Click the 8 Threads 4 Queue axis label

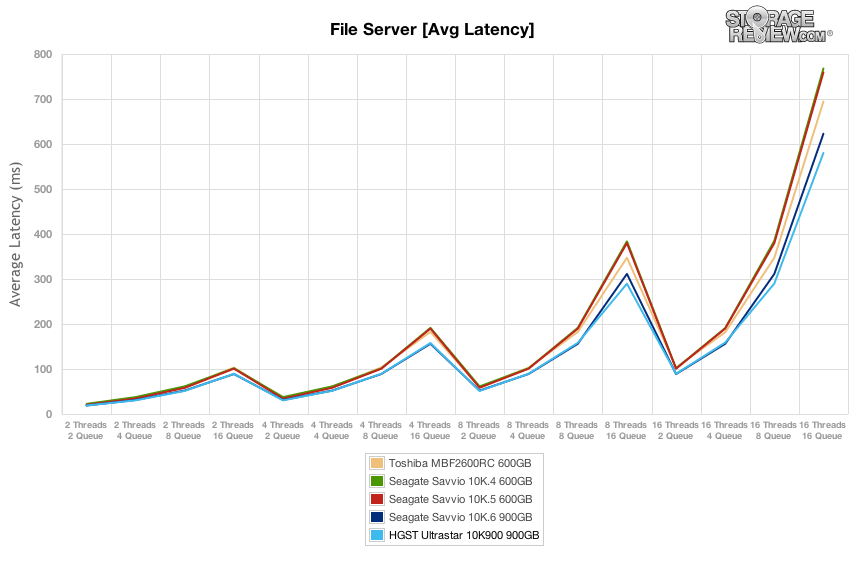(x=528, y=430)
